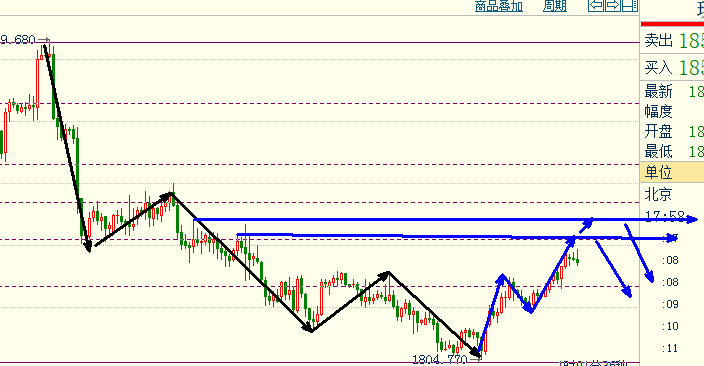Select the 买入 buy price row
704x366 pixels.
click(x=672, y=67)
